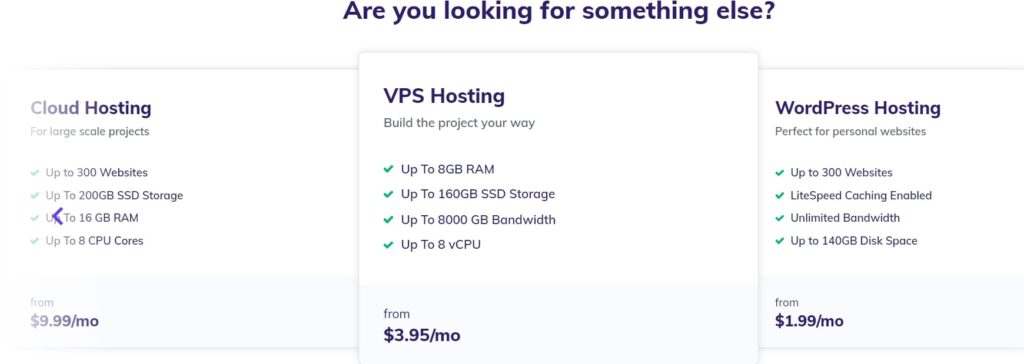Viewport: 1024px width, 364px height.
Task: Select the Cloud Hosting plan heading
Action: point(91,108)
